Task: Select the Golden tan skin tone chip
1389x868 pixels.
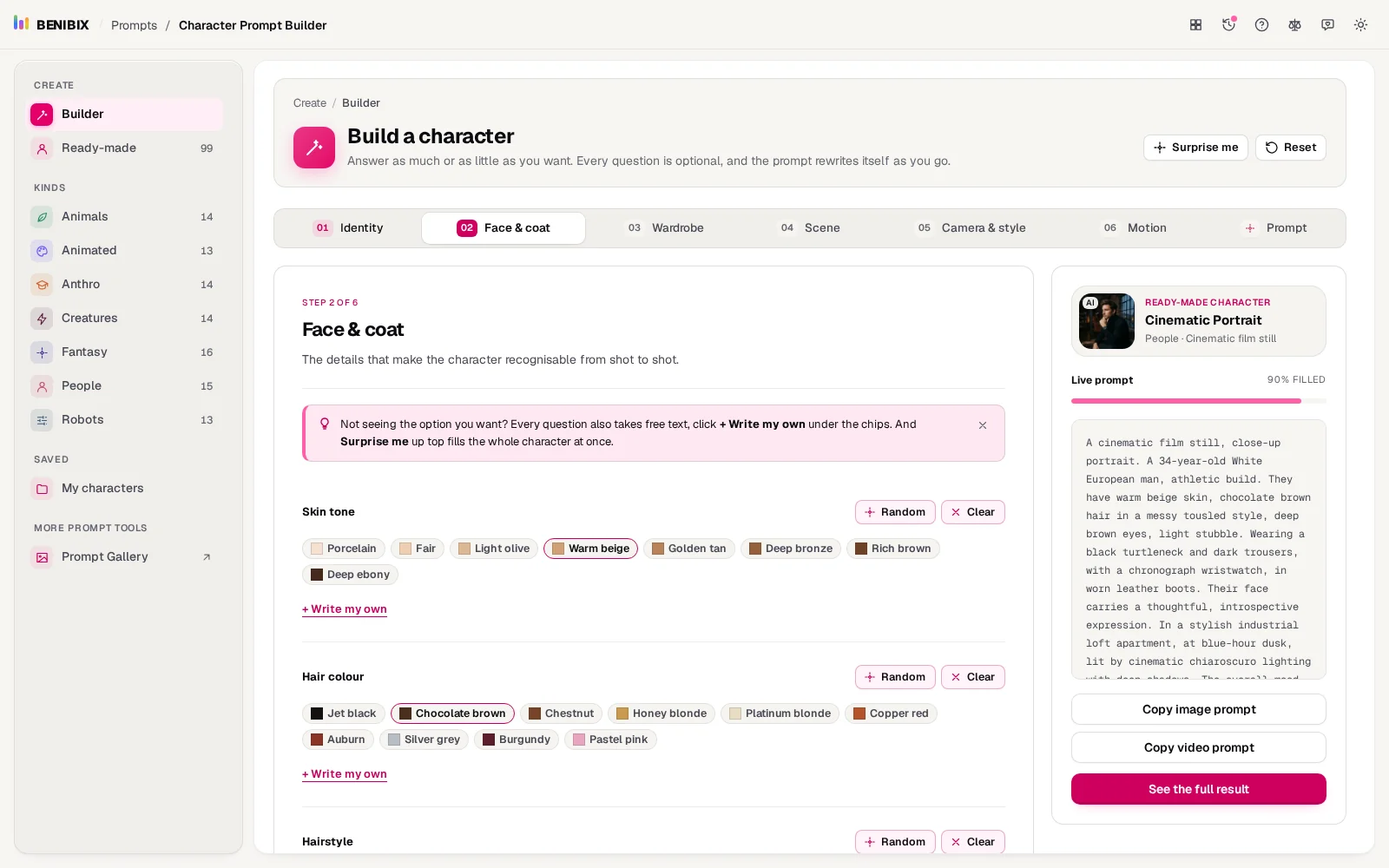Action: coord(689,549)
